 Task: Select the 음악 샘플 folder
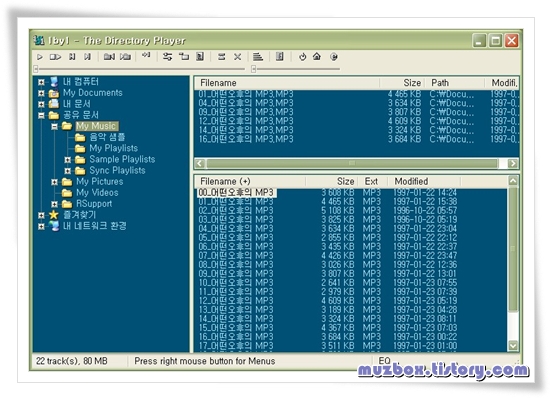coord(107,137)
